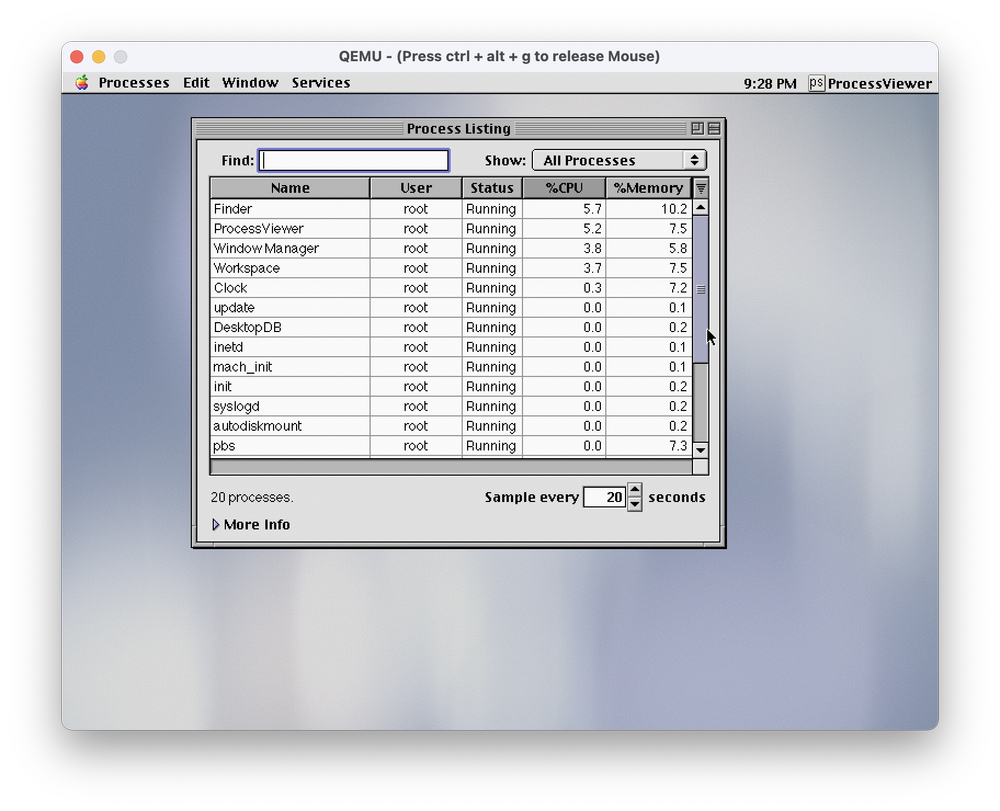Sort by the User column header
The height and width of the screenshot is (811, 1000).
pos(416,188)
